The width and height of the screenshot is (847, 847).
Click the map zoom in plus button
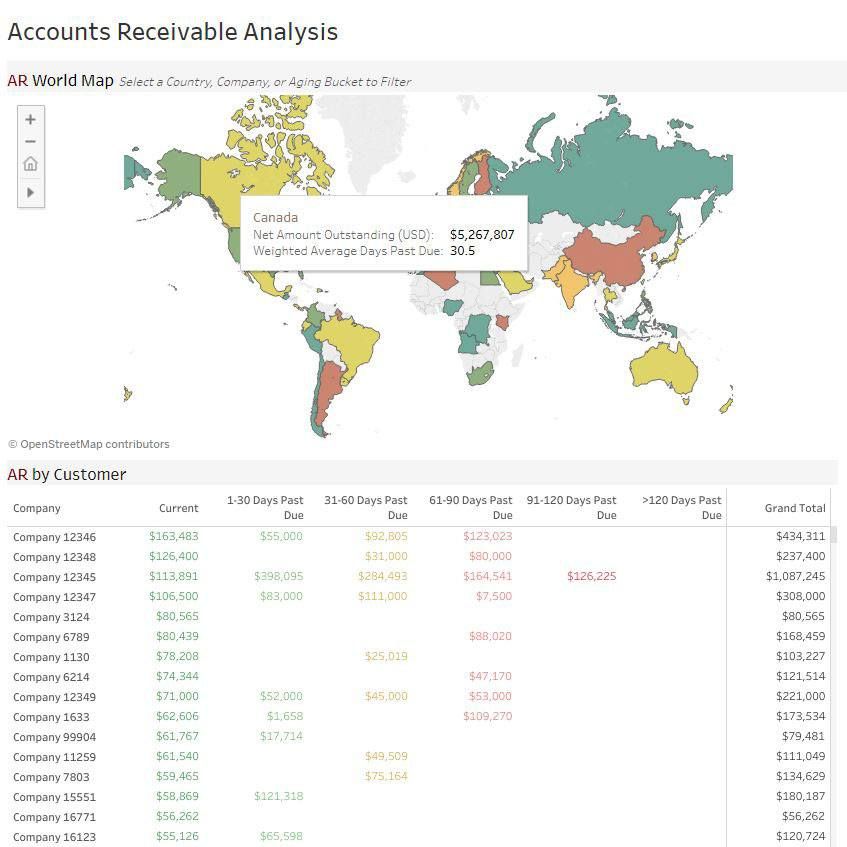pos(30,119)
